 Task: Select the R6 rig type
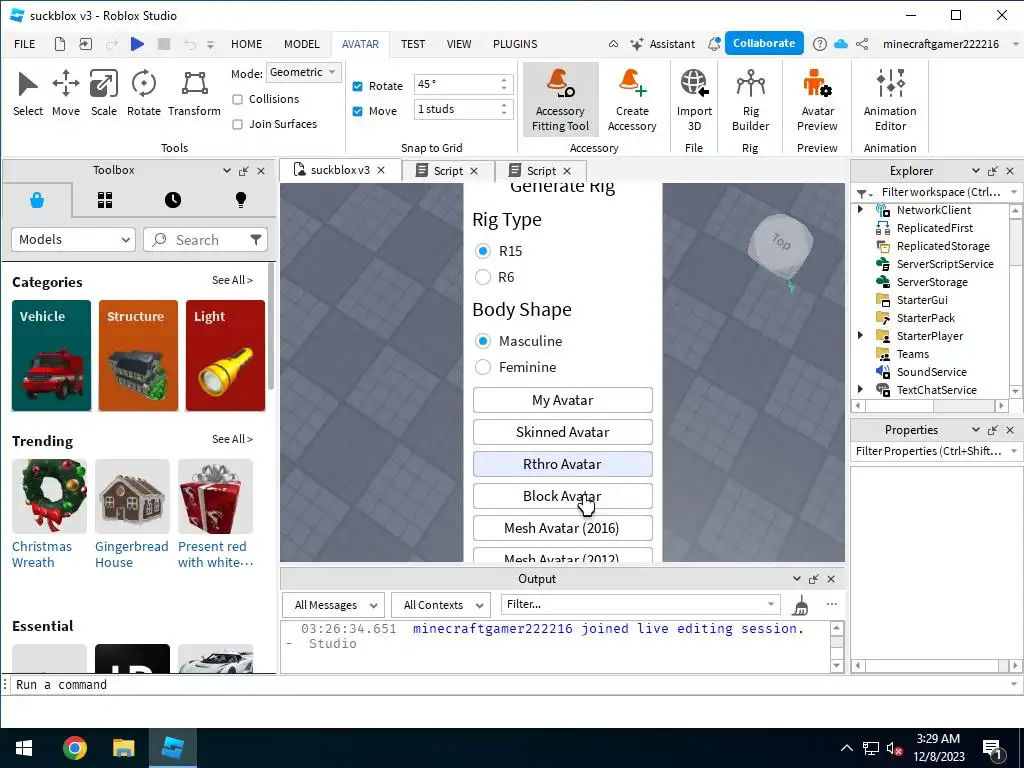[483, 277]
